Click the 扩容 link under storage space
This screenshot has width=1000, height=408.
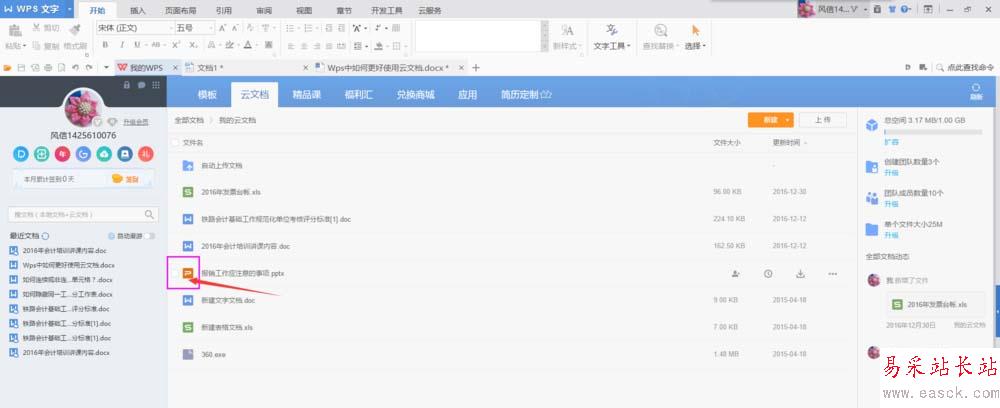pos(891,141)
